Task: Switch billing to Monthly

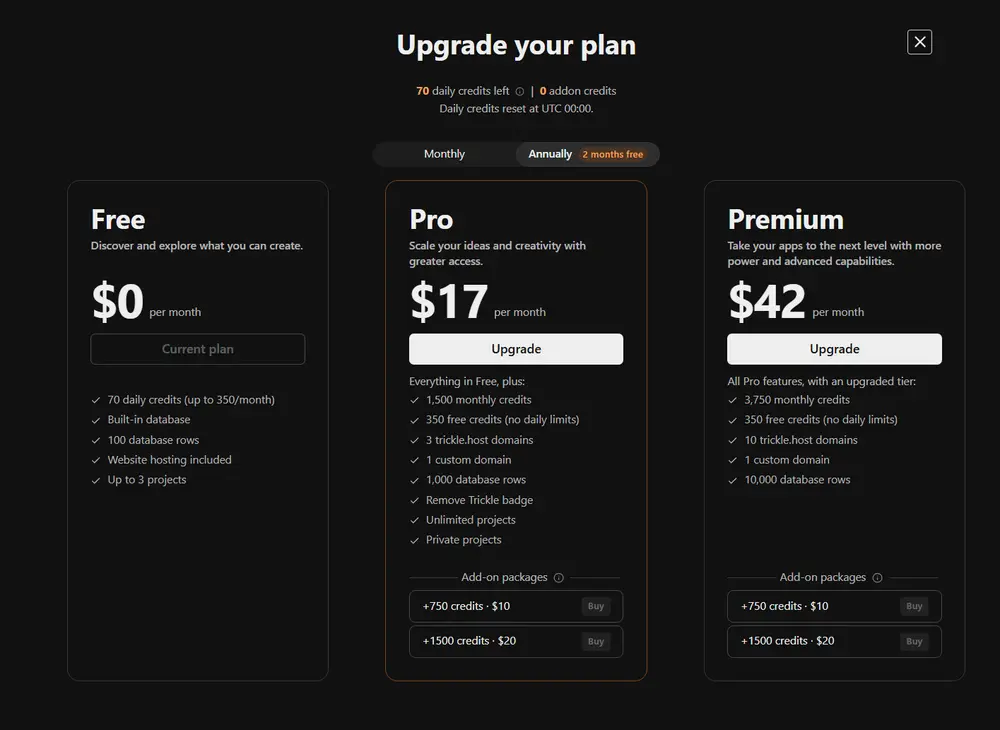Action: click(444, 154)
